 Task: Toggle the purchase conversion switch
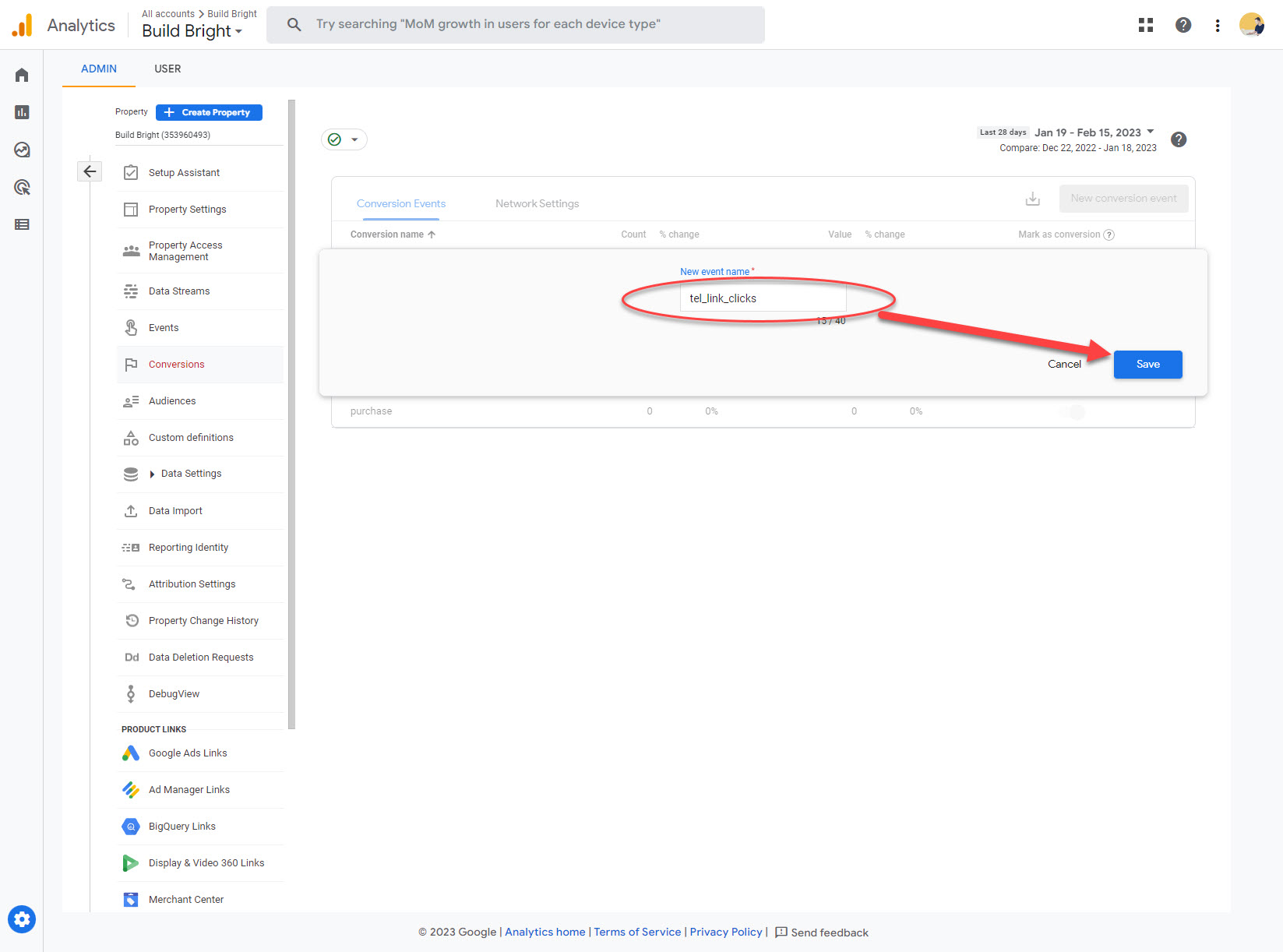pos(1072,412)
